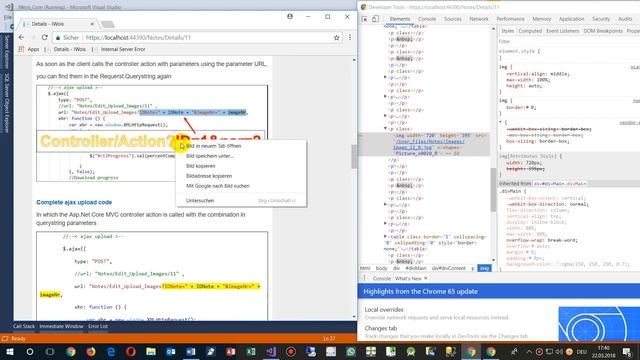Open the SQL Server Object Explorer side tab

(x=6, y=103)
